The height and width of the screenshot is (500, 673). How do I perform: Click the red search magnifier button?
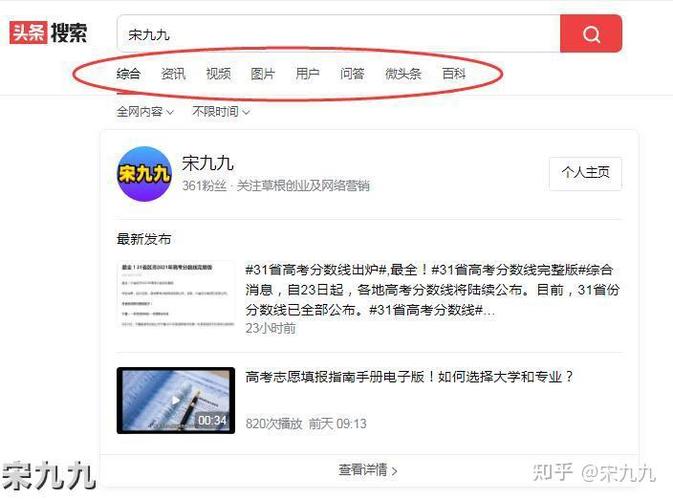[591, 33]
